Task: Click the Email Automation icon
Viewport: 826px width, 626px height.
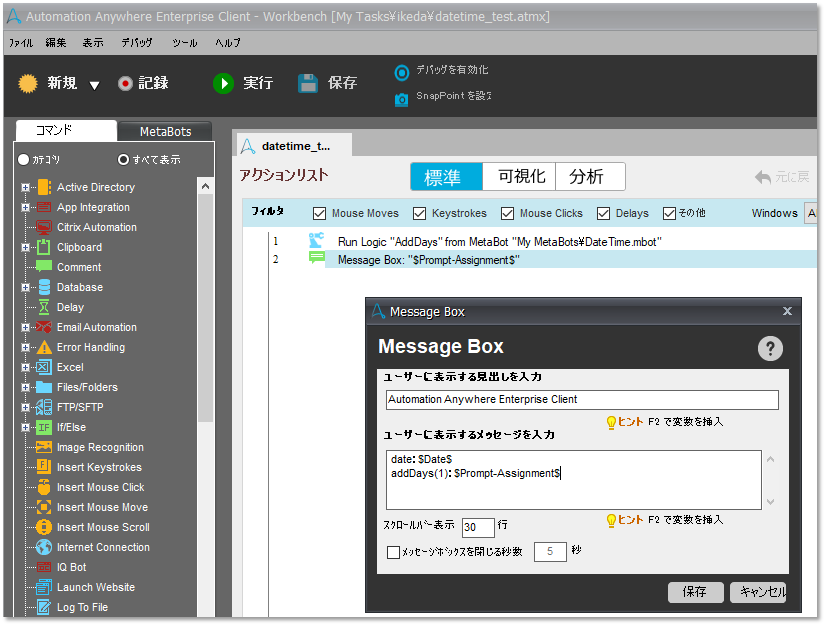Action: pos(44,327)
